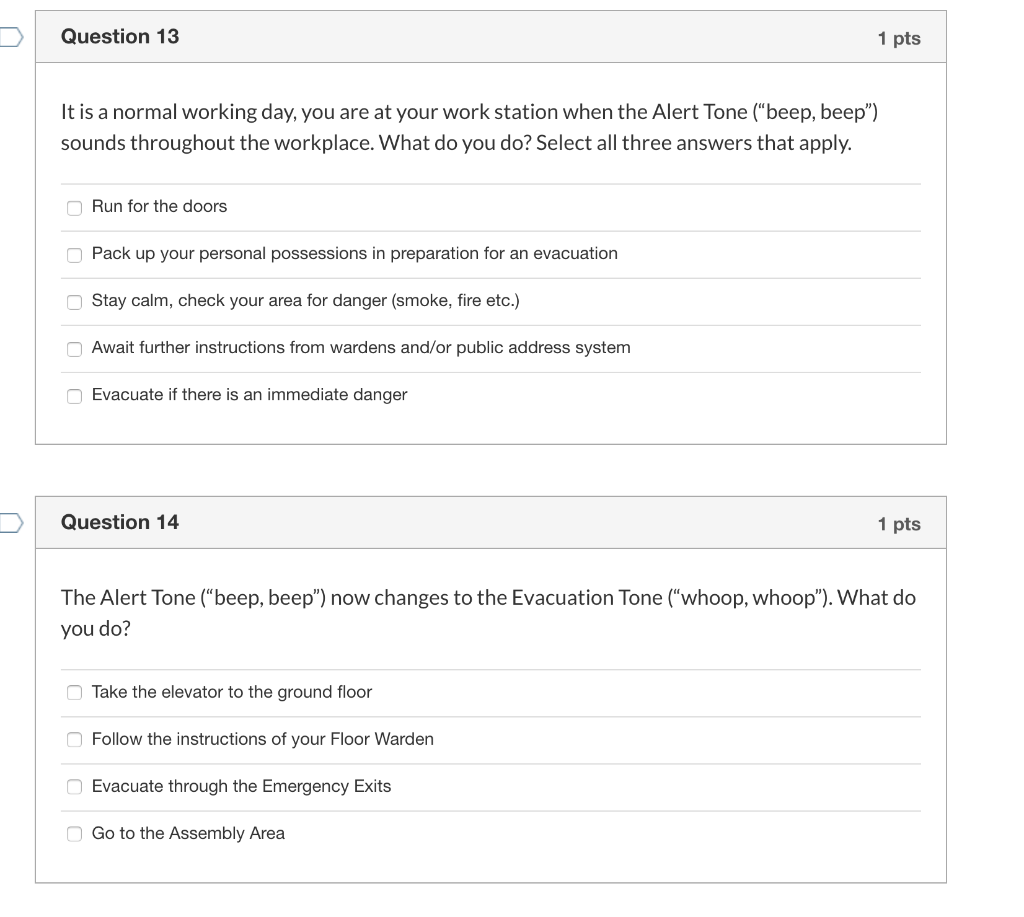Click inside the Question 14 answer area
This screenshot has width=1024, height=917.
coord(490,760)
